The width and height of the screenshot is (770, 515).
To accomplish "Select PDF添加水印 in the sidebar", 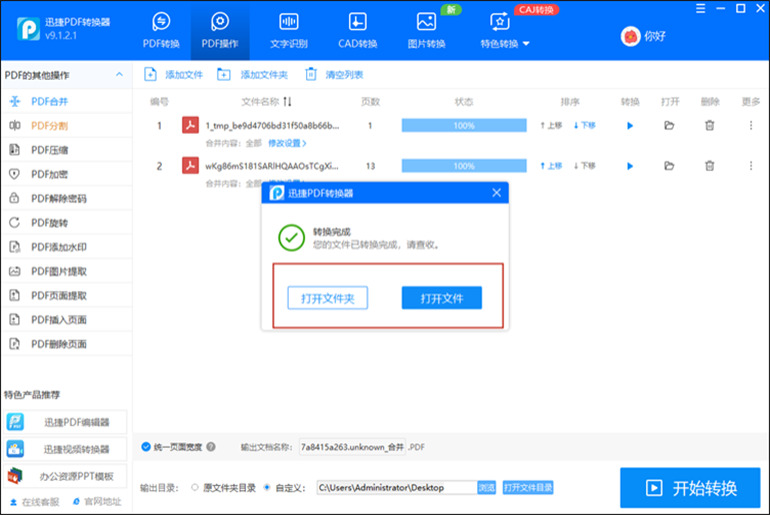I will click(66, 247).
